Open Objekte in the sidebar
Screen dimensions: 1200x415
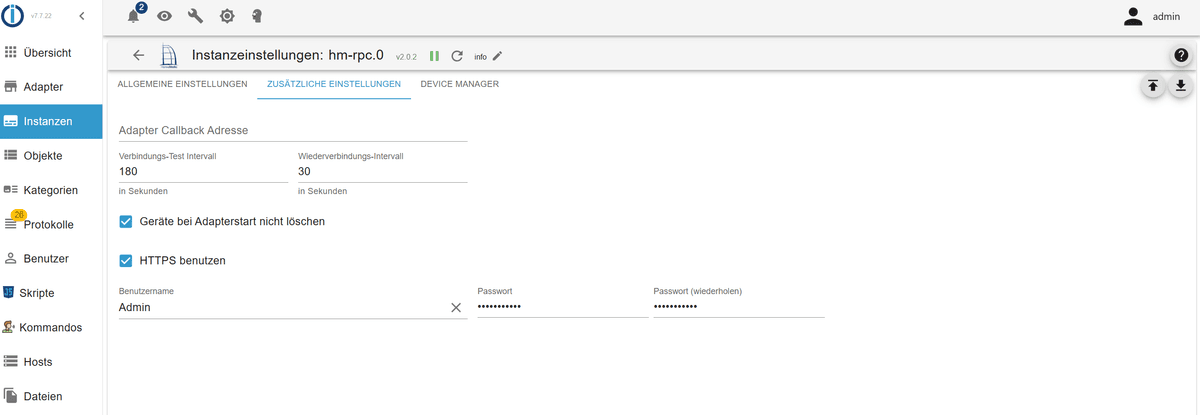tap(51, 155)
